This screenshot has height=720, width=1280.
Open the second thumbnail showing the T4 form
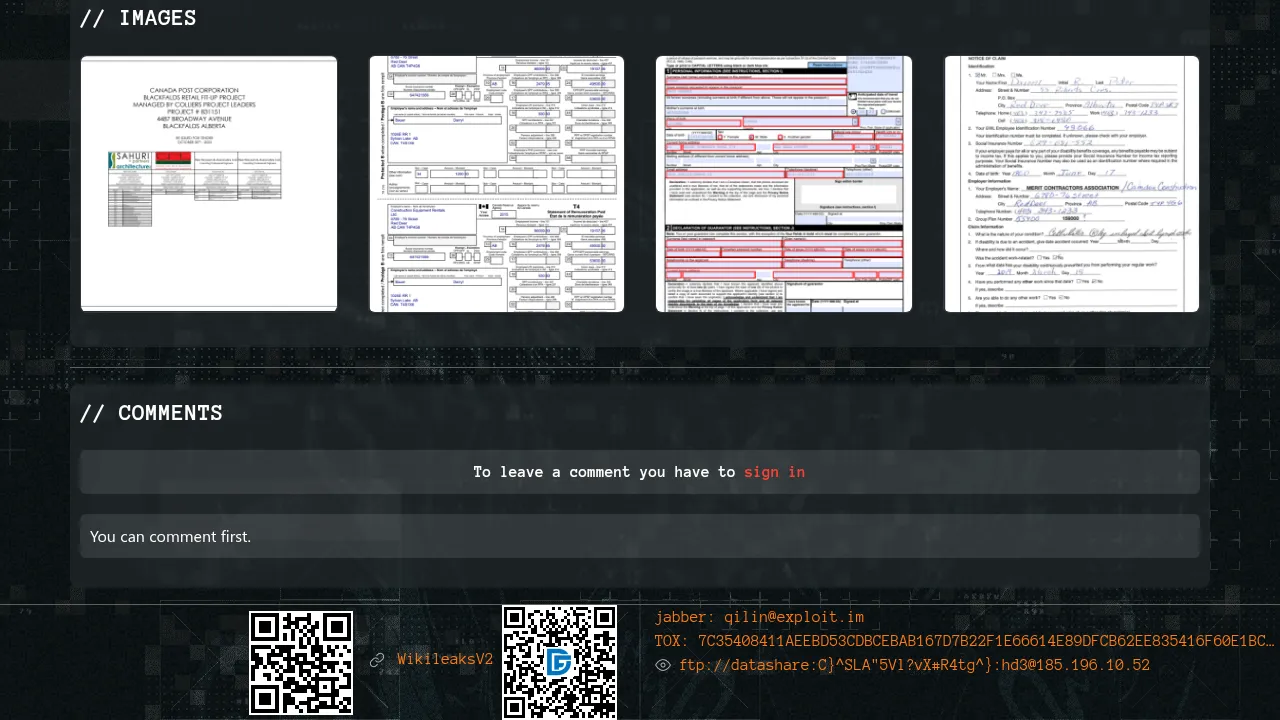click(497, 184)
